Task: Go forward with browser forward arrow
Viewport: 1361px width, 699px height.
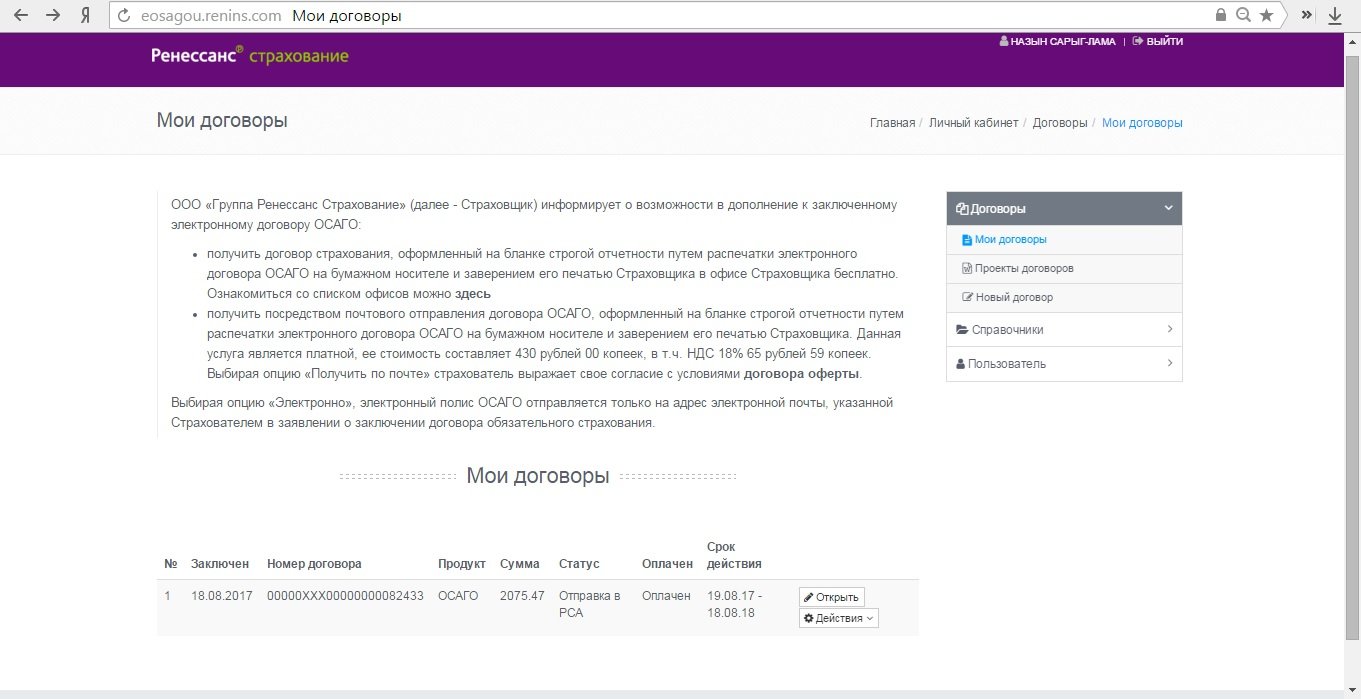Action: click(53, 15)
